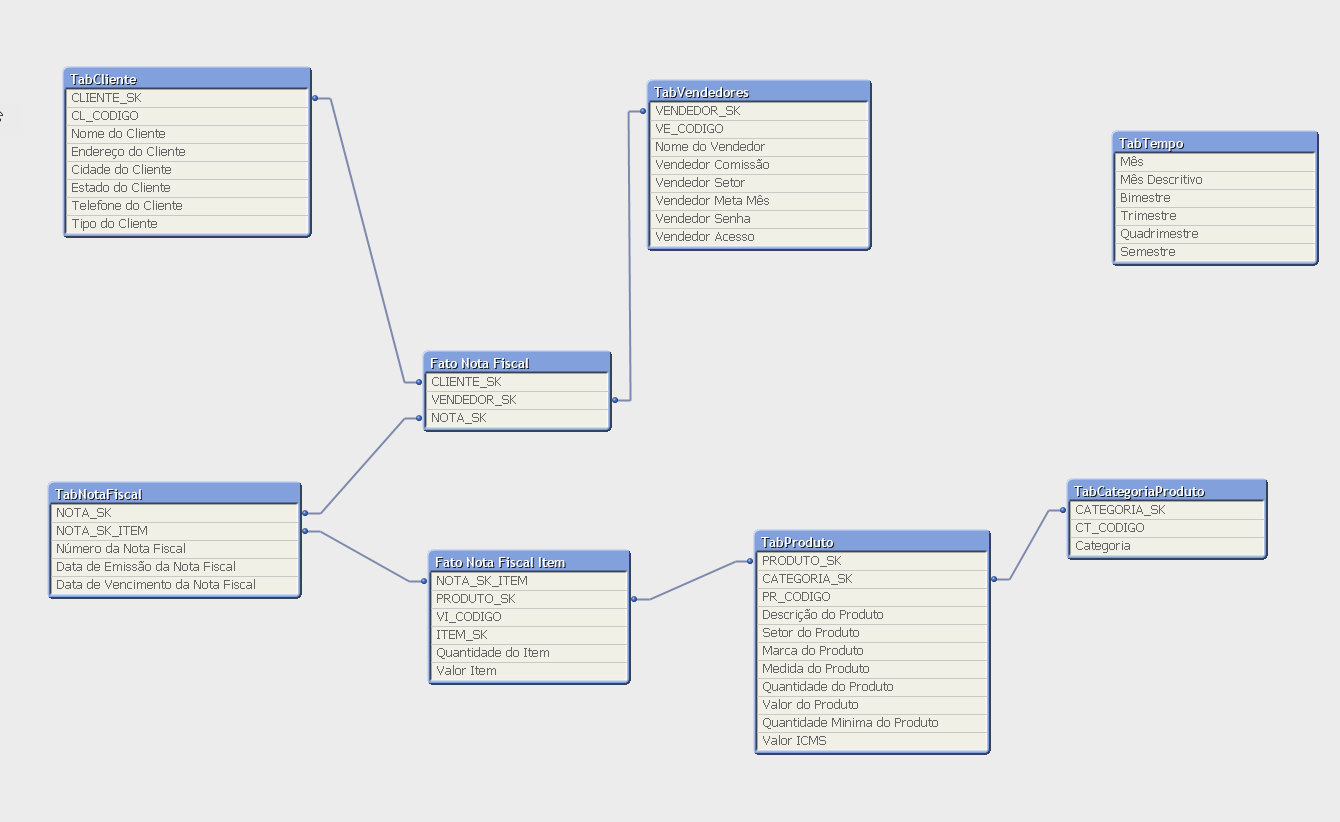Viewport: 1340px width, 822px height.
Task: Select CATEGORIA_SK in TabCategoriaProduto table
Action: (x=1167, y=510)
